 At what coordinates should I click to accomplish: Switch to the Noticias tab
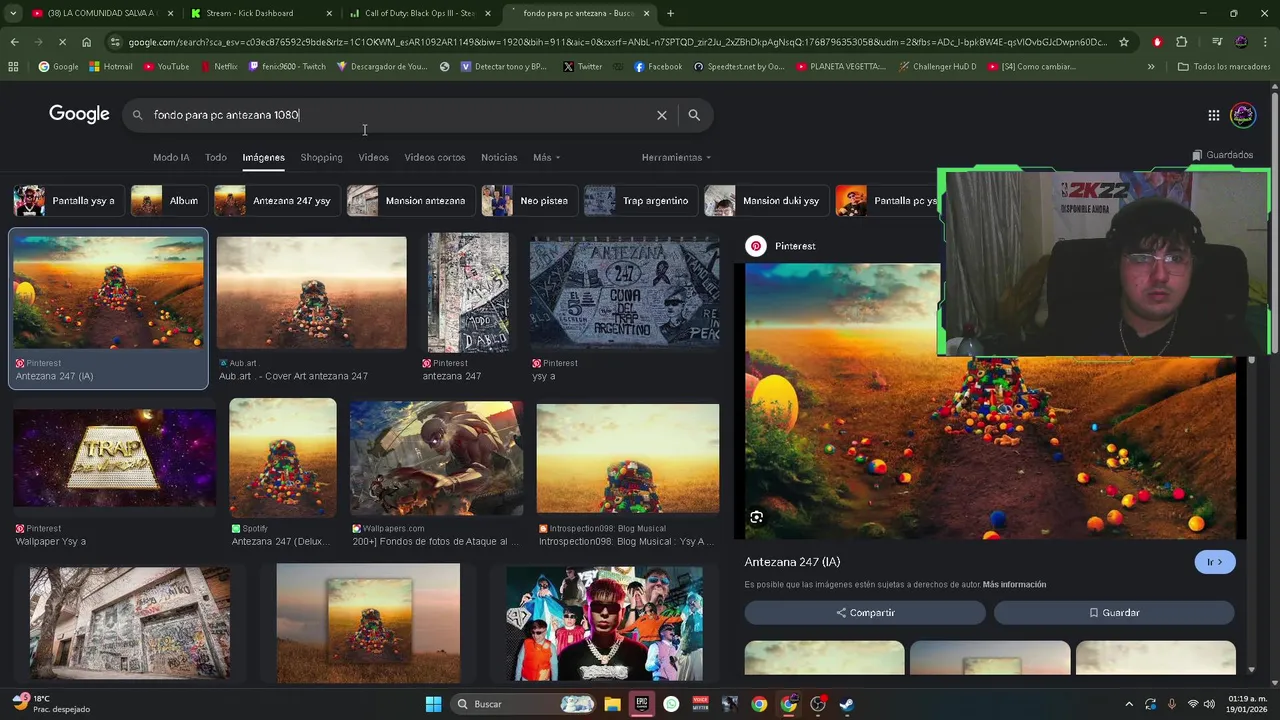tap(499, 157)
